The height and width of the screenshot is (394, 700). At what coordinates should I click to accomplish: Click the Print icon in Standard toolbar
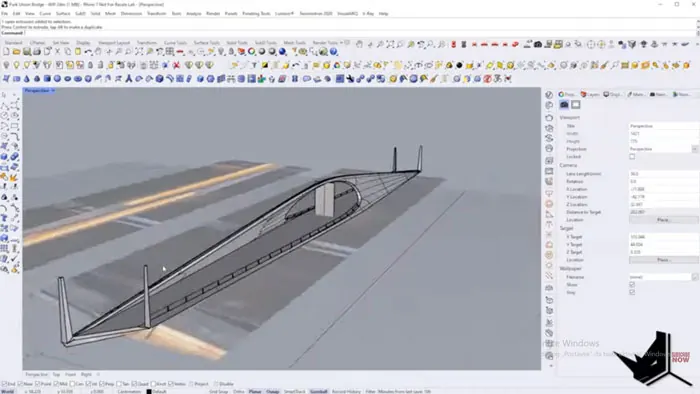37,52
